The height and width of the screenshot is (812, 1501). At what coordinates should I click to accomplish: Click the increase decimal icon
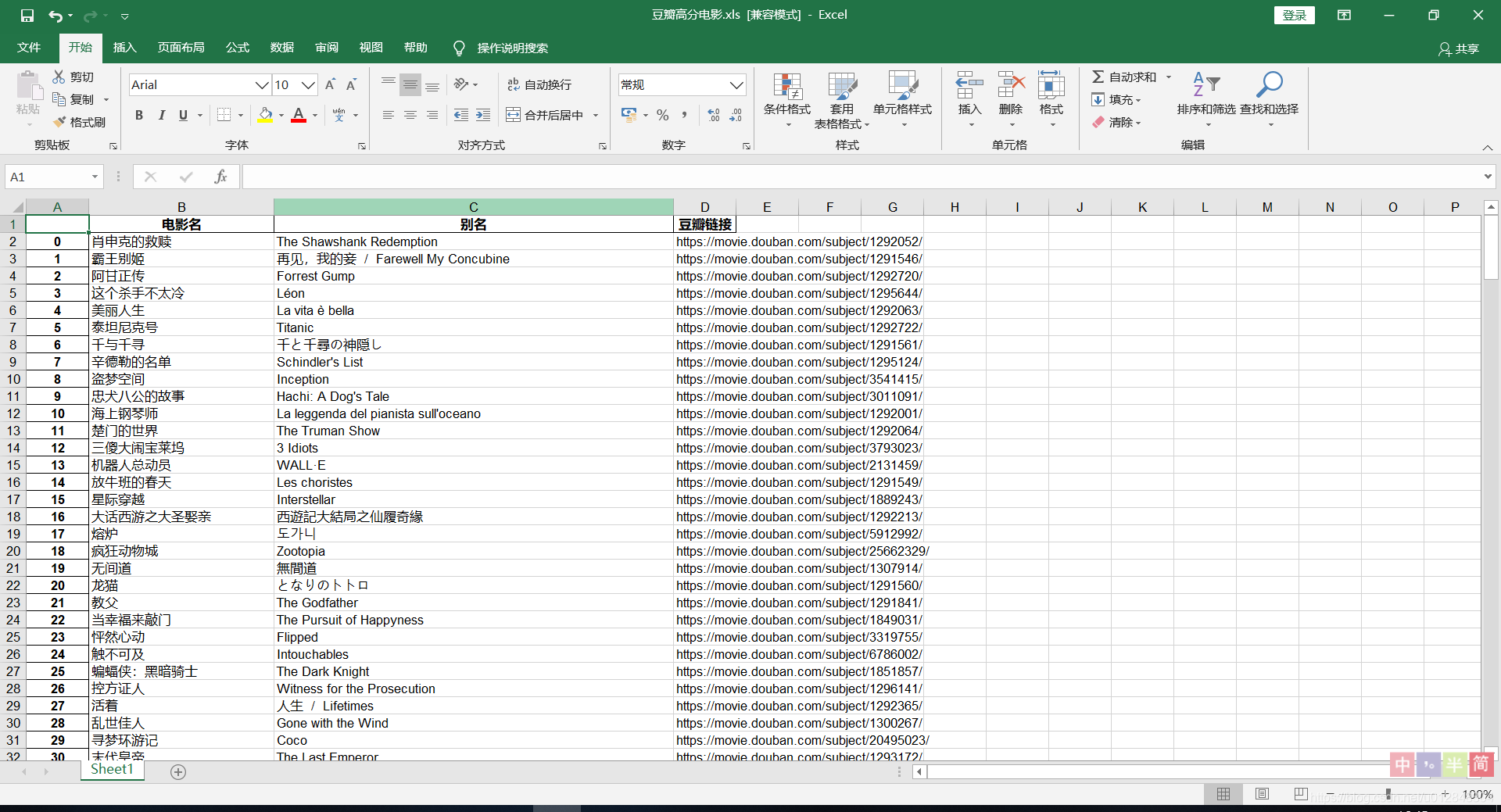point(713,115)
